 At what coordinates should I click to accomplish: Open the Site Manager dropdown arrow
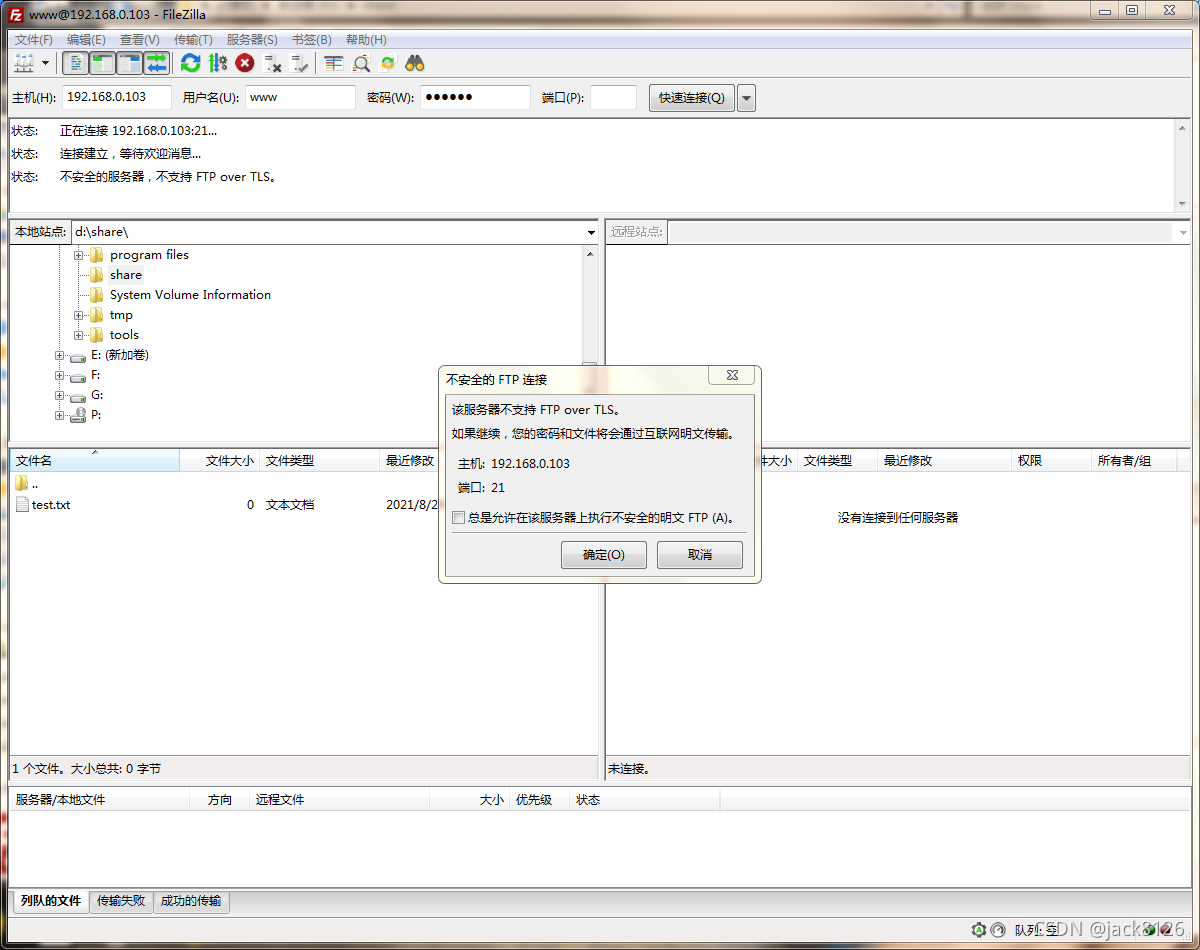pos(45,63)
